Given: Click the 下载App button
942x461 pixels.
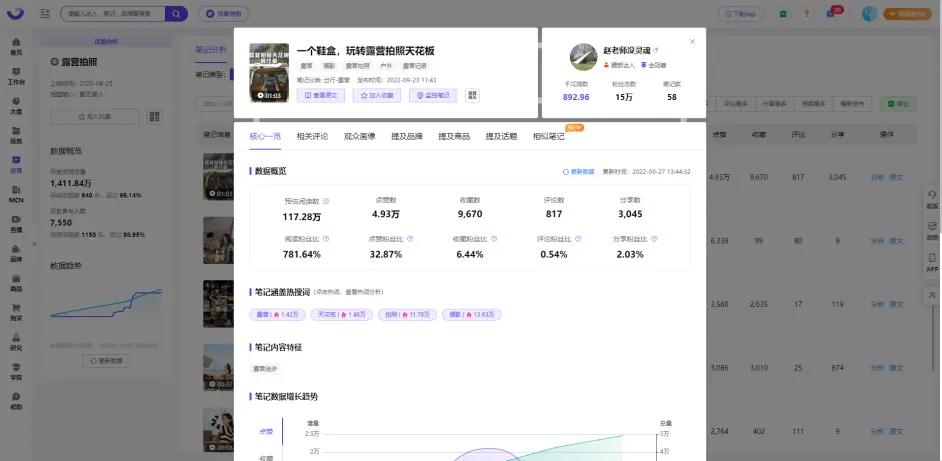Looking at the screenshot, I should (x=740, y=14).
